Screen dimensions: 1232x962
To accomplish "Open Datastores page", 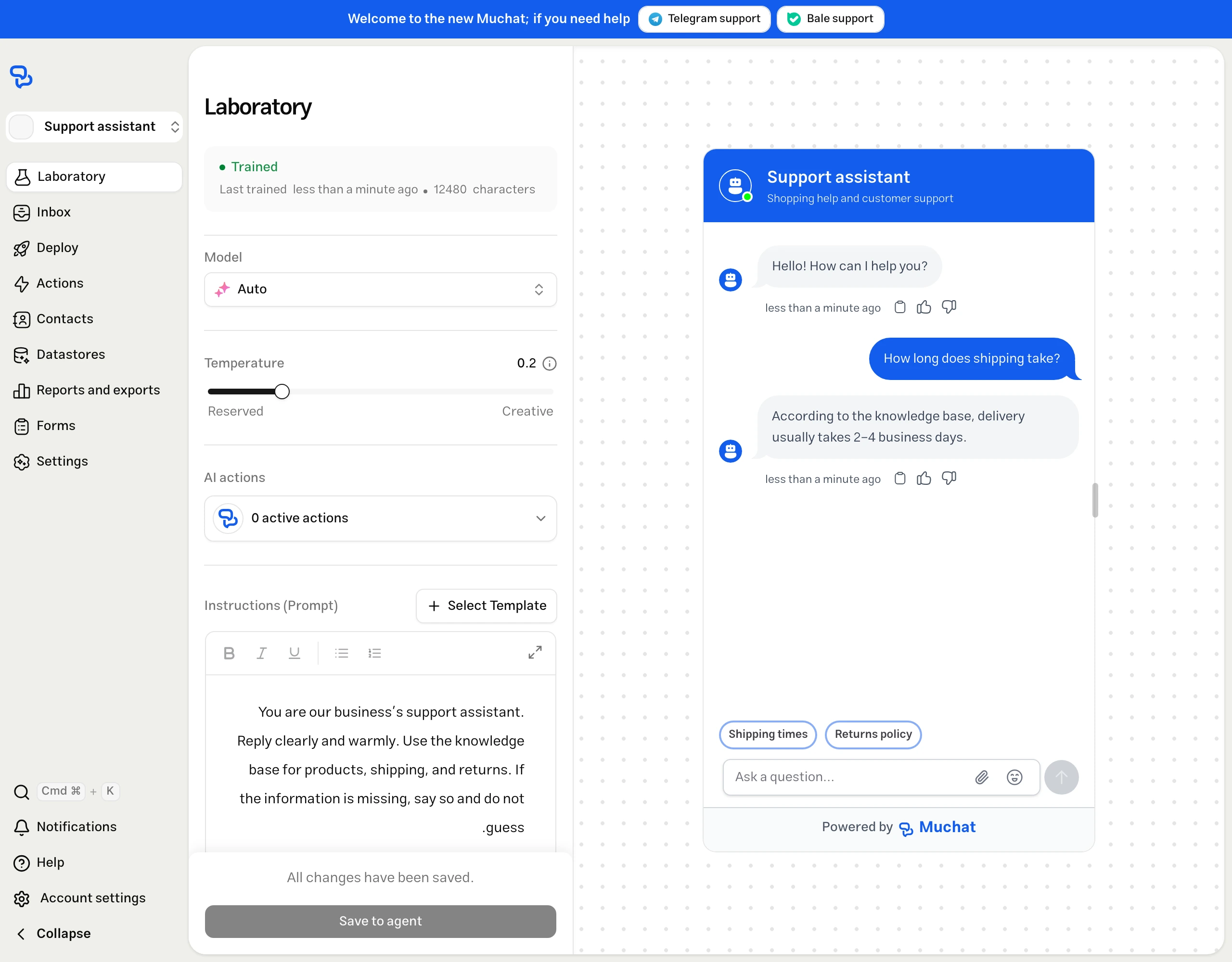I will [59, 354].
